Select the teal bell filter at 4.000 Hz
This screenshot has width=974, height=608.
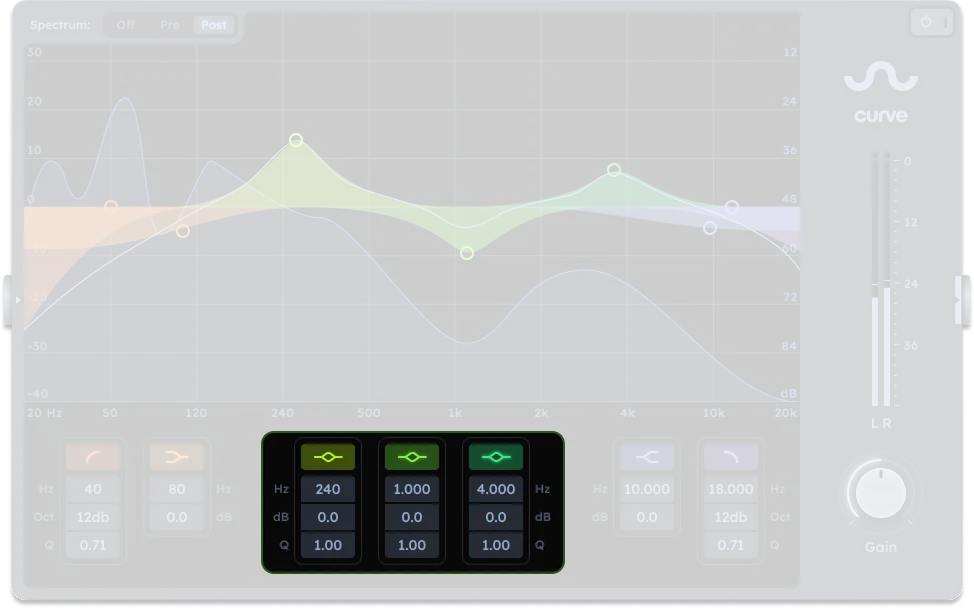click(495, 457)
